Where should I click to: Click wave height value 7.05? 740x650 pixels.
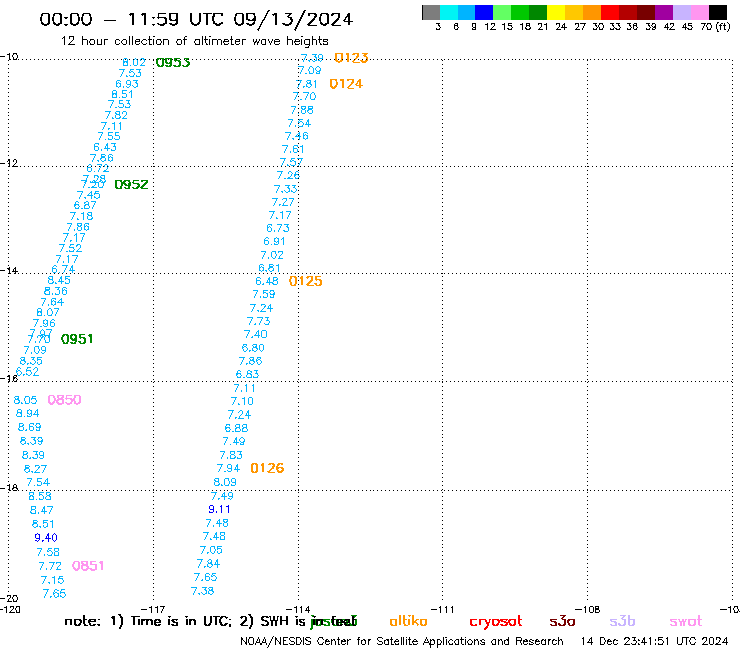[211, 550]
